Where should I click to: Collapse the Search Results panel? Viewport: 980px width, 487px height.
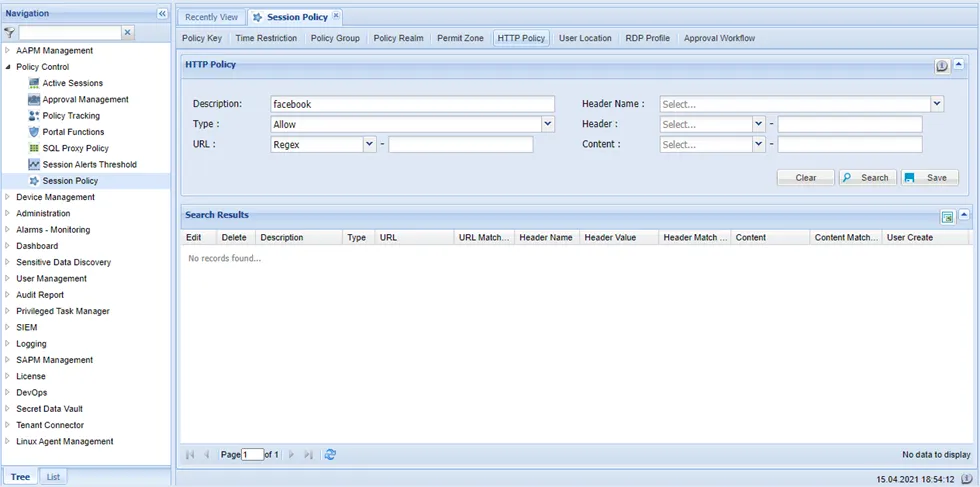coord(964,215)
